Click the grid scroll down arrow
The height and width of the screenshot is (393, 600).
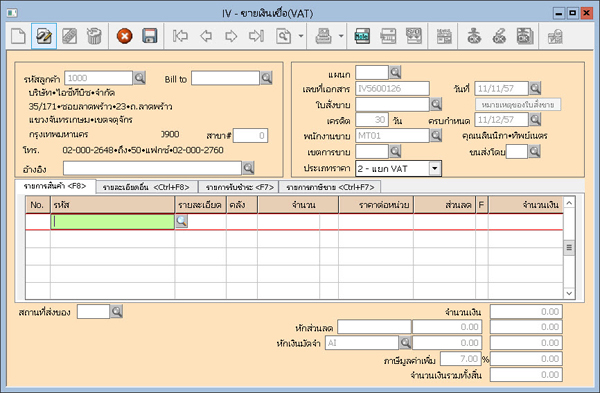point(569,293)
